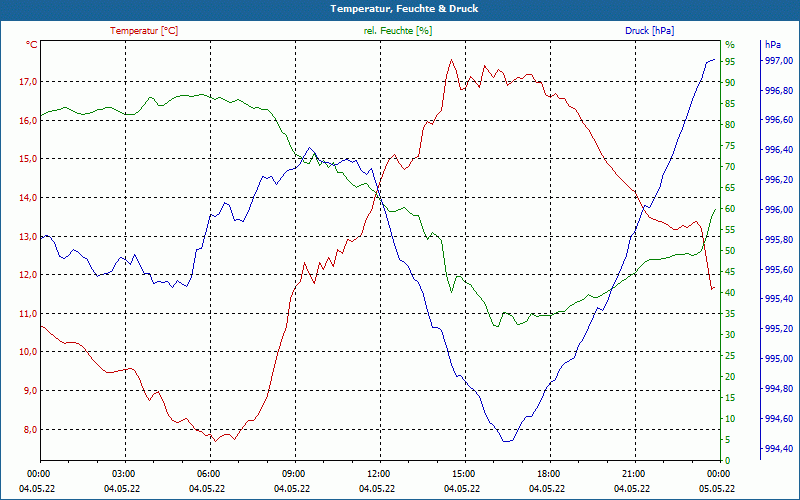This screenshot has height=500, width=800.
Task: Click the 15,0 temperature axis value
Action: tap(28, 159)
